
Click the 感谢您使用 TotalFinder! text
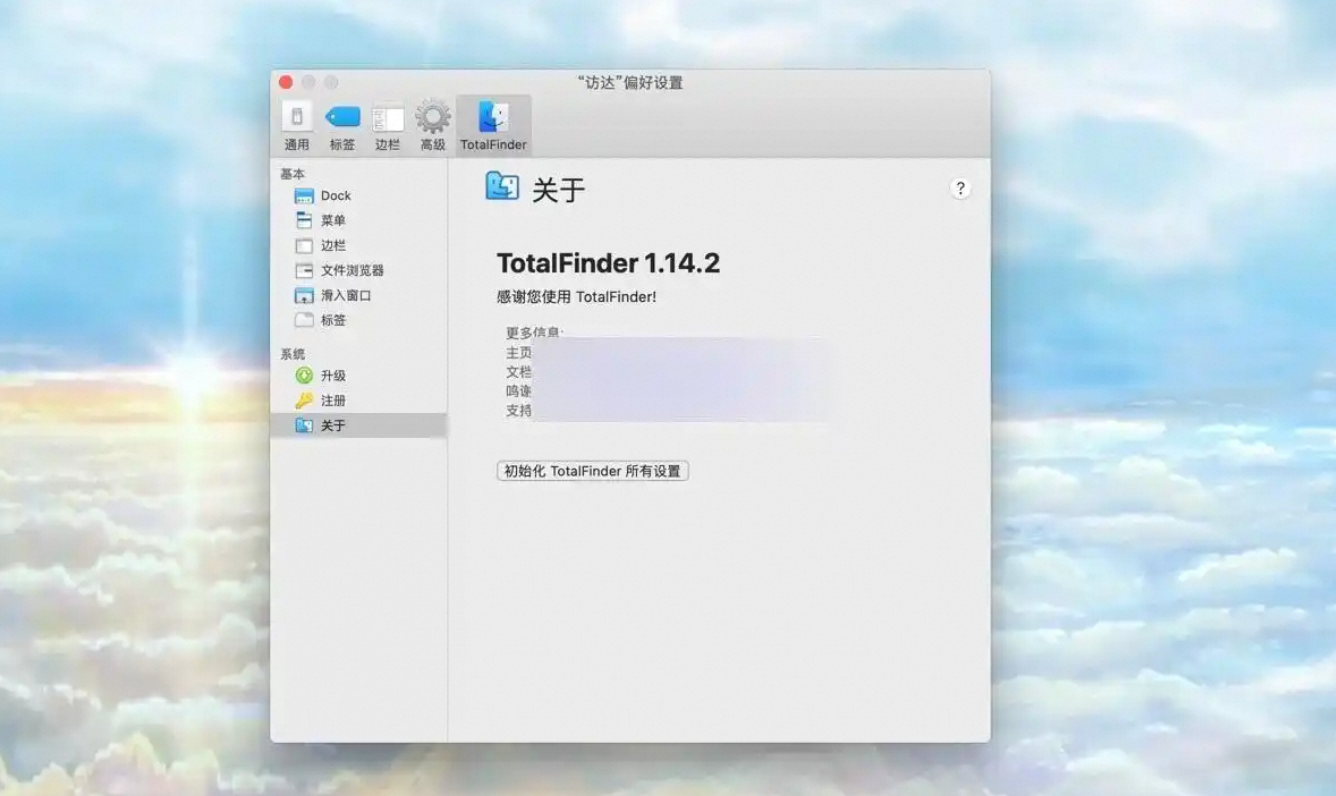pyautogui.click(x=577, y=297)
